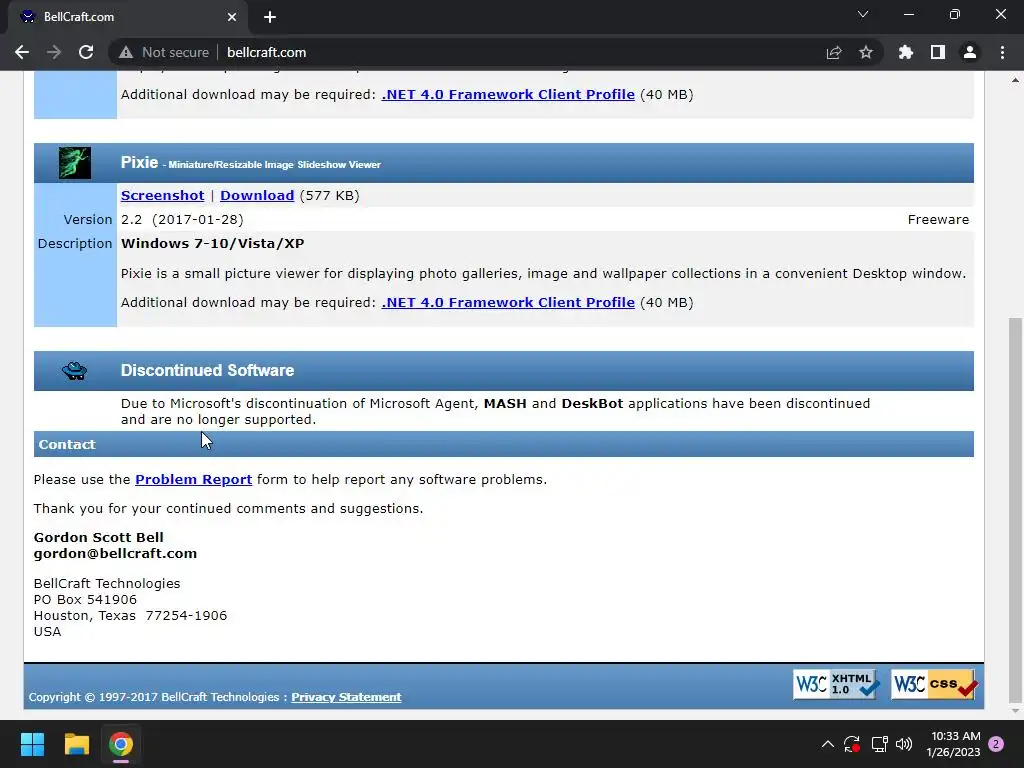This screenshot has height=768, width=1024.
Task: Click the PO Box 541906 text
Action: click(86, 600)
